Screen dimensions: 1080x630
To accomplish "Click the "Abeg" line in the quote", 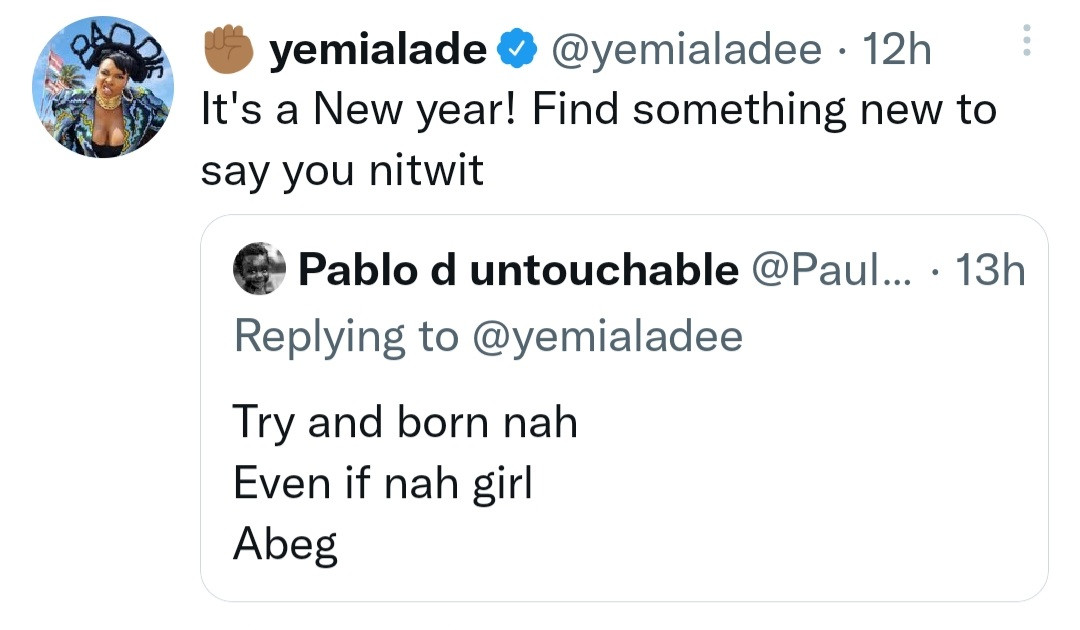I will [285, 546].
